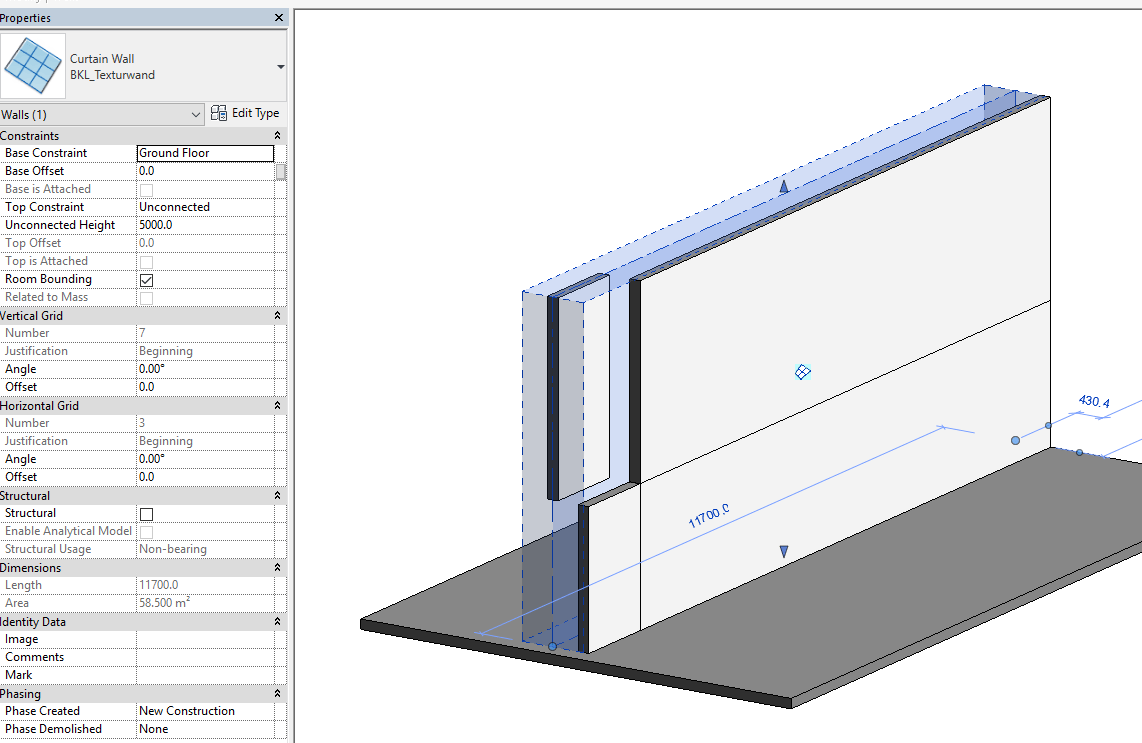This screenshot has width=1142, height=743.
Task: Click the Top Constraint Unconnected value
Action: coord(205,207)
